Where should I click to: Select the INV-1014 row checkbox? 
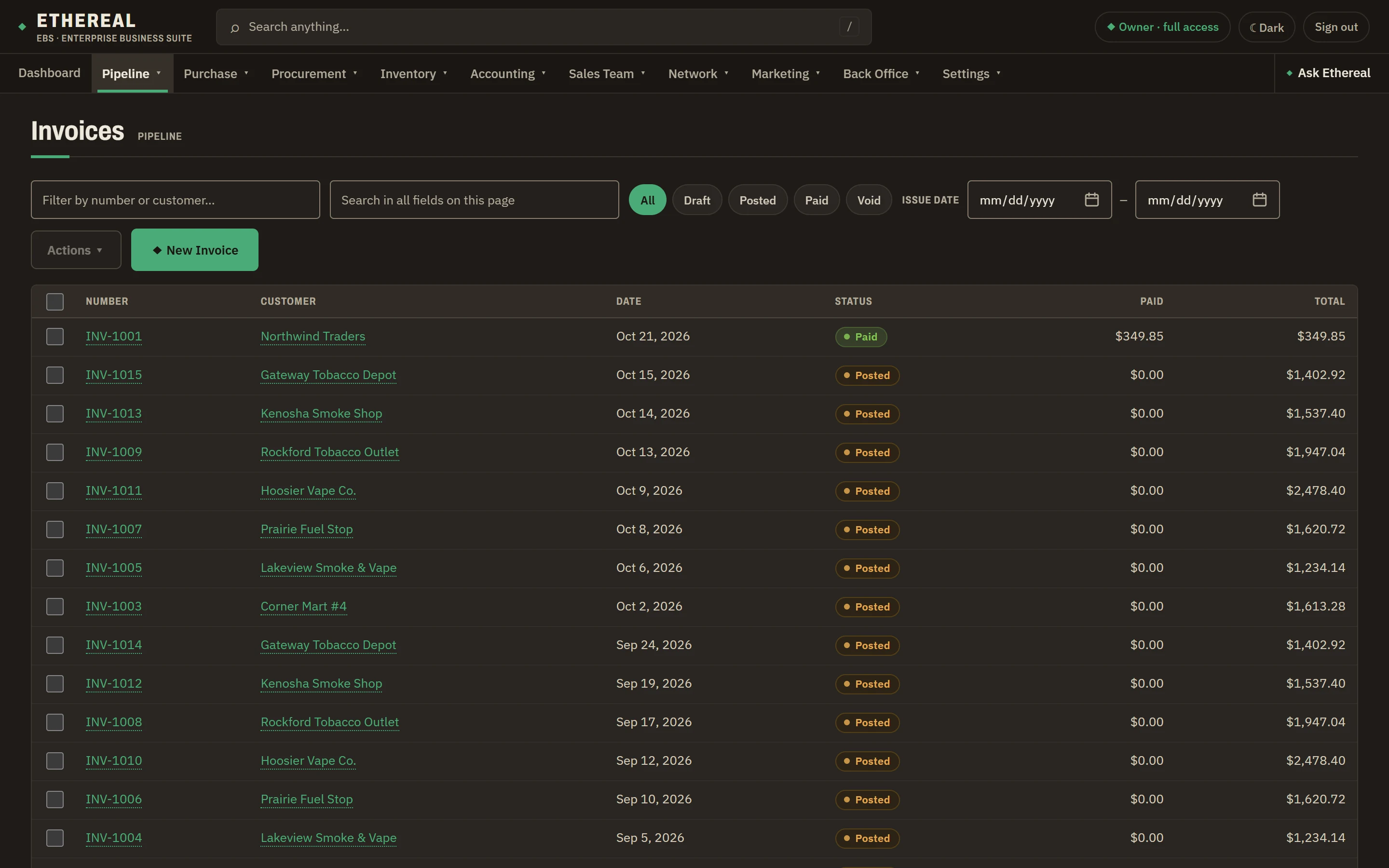point(55,645)
